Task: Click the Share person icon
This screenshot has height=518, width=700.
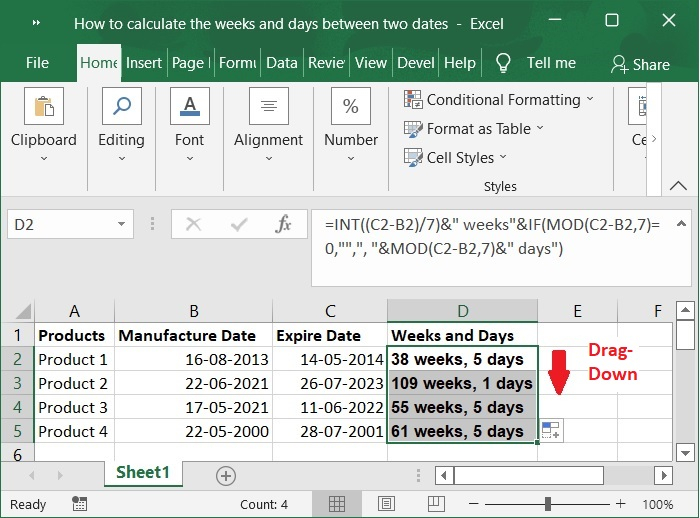Action: (x=619, y=64)
